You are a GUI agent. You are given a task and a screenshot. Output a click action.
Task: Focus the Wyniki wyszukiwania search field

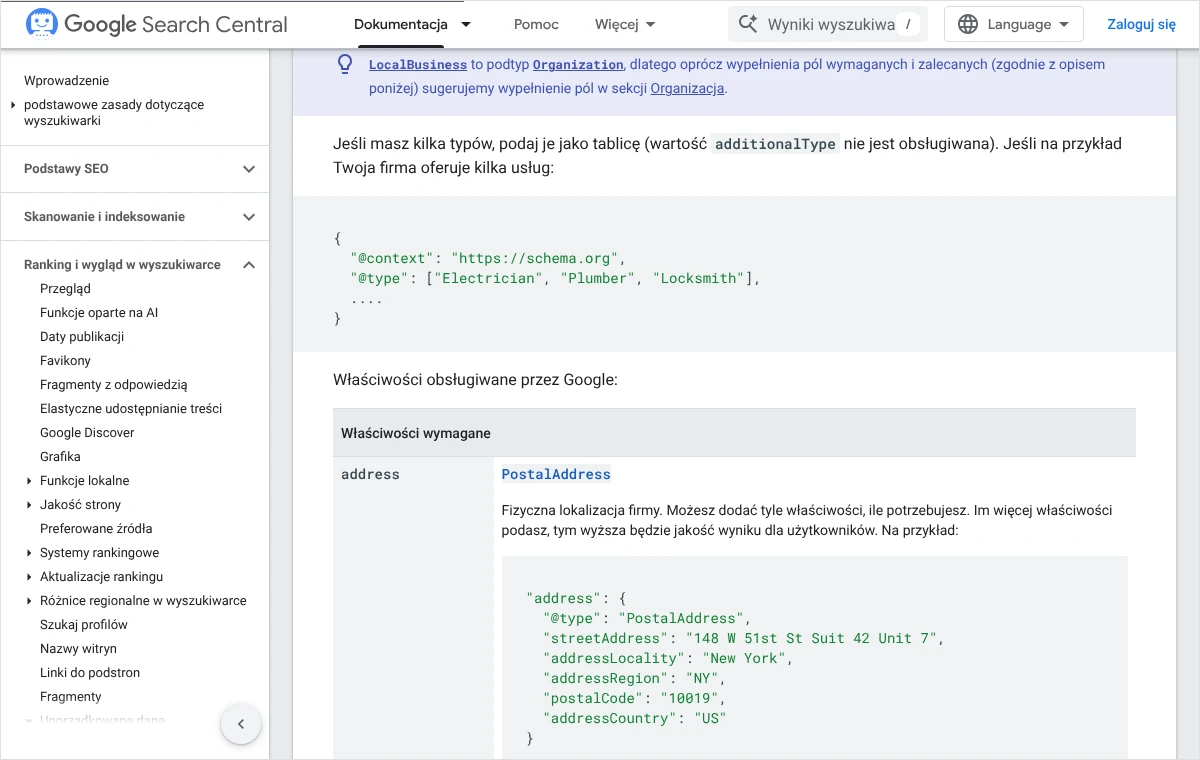click(x=828, y=24)
